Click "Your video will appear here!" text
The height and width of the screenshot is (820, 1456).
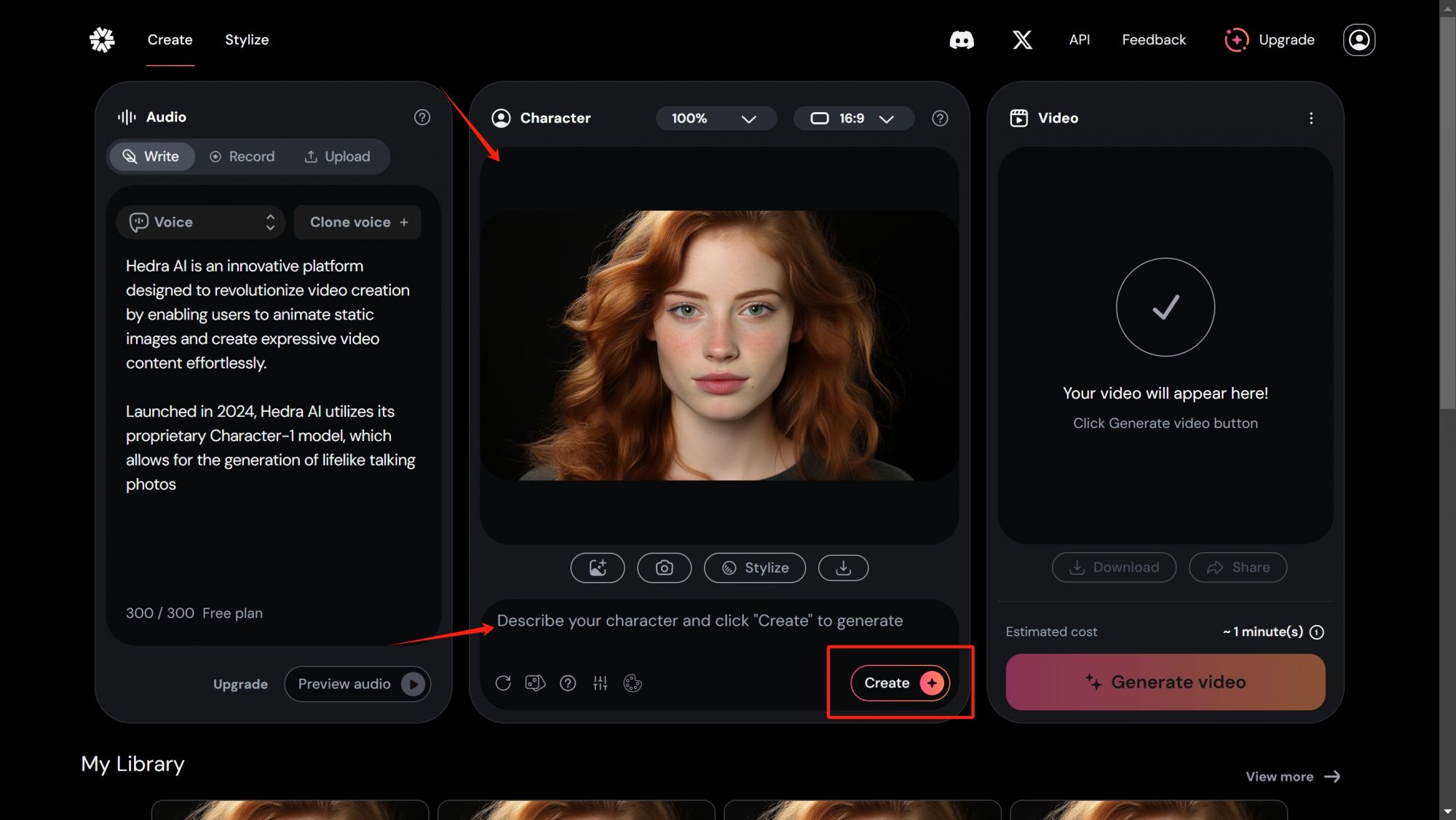(1165, 394)
